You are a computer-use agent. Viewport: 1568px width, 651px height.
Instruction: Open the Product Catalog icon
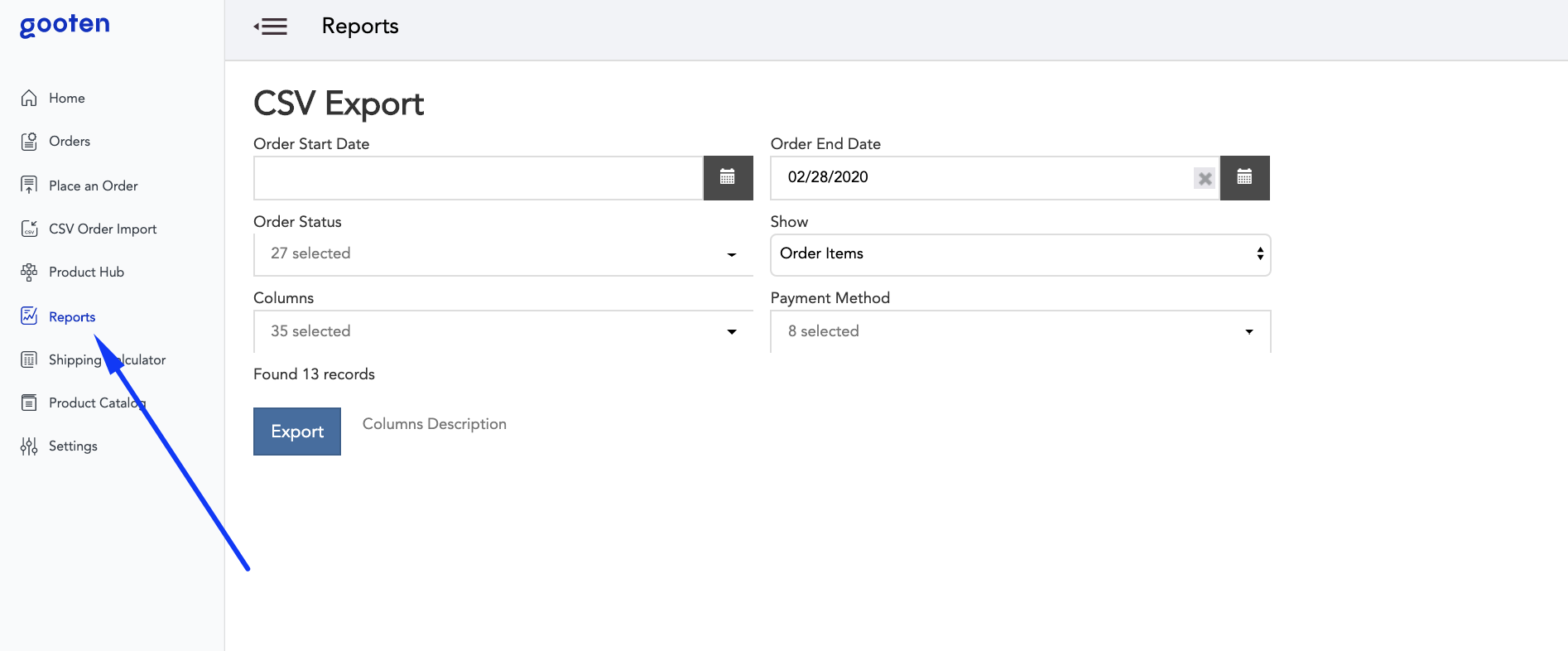[x=29, y=403]
